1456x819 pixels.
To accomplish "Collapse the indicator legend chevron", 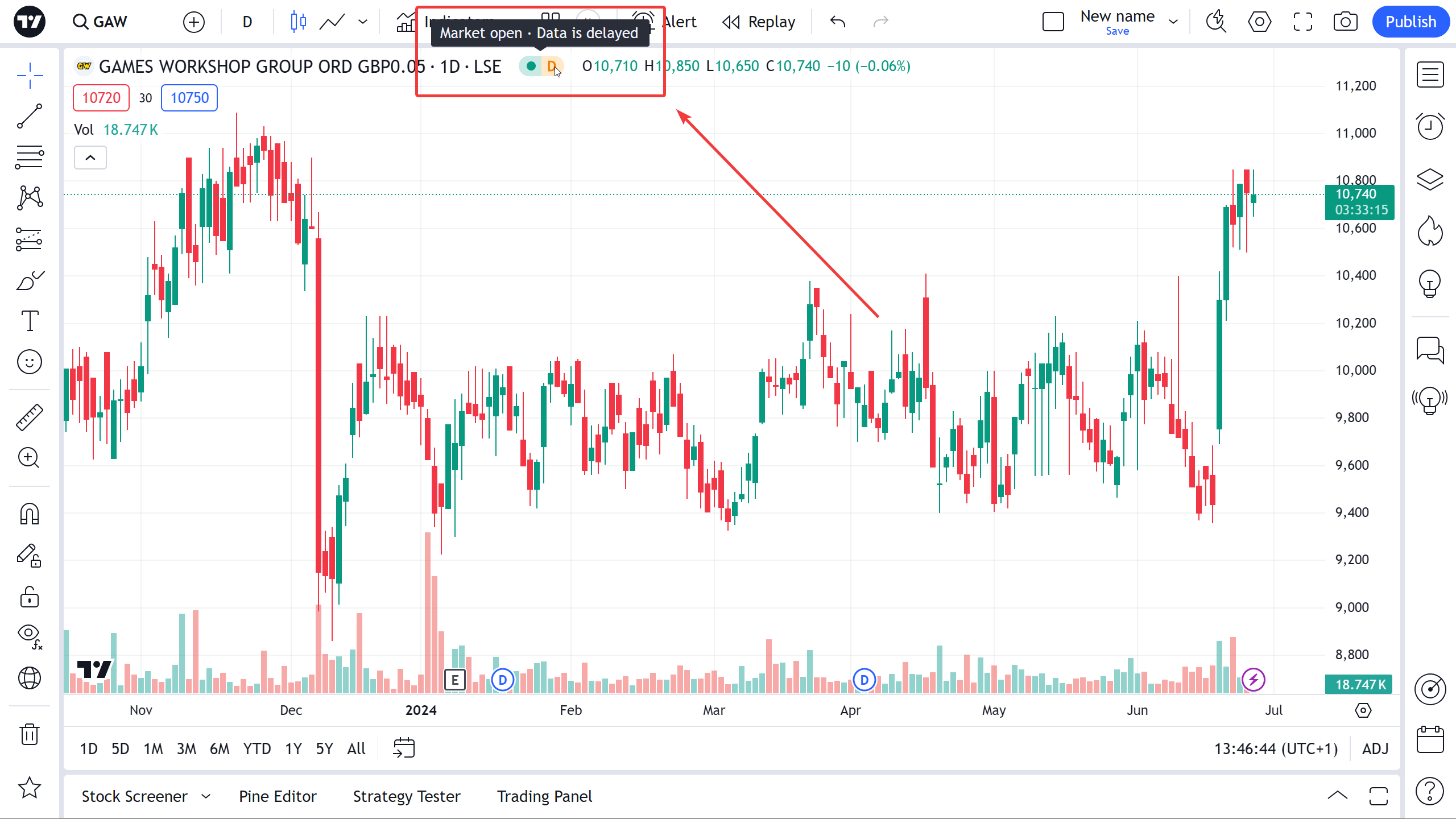I will [90, 158].
